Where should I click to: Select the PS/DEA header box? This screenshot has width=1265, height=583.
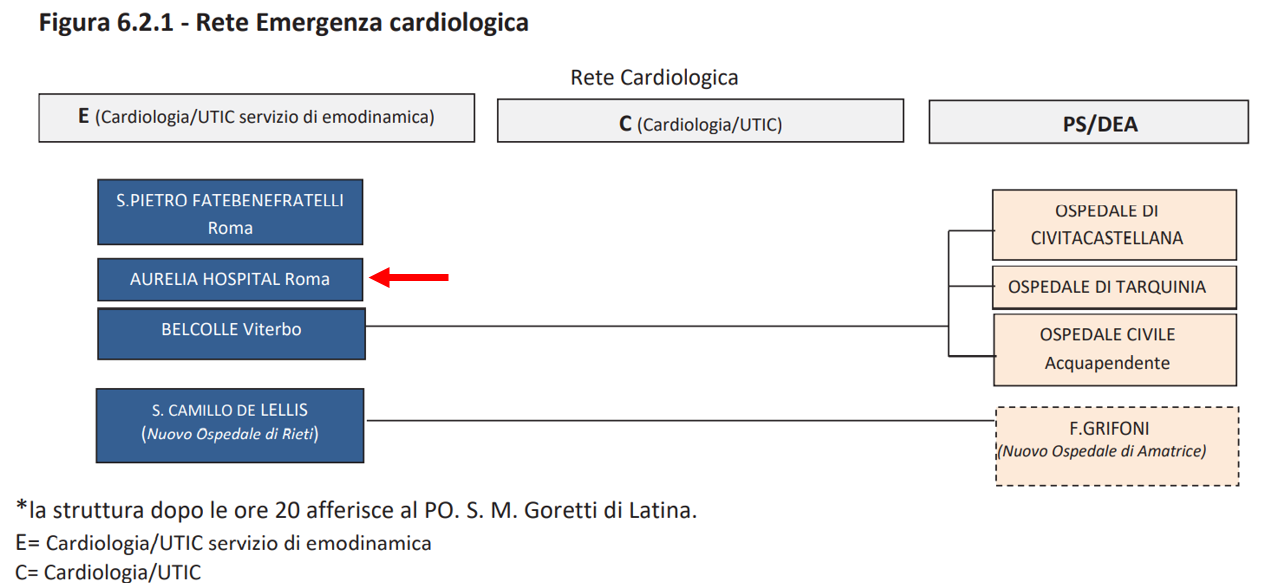click(1088, 123)
